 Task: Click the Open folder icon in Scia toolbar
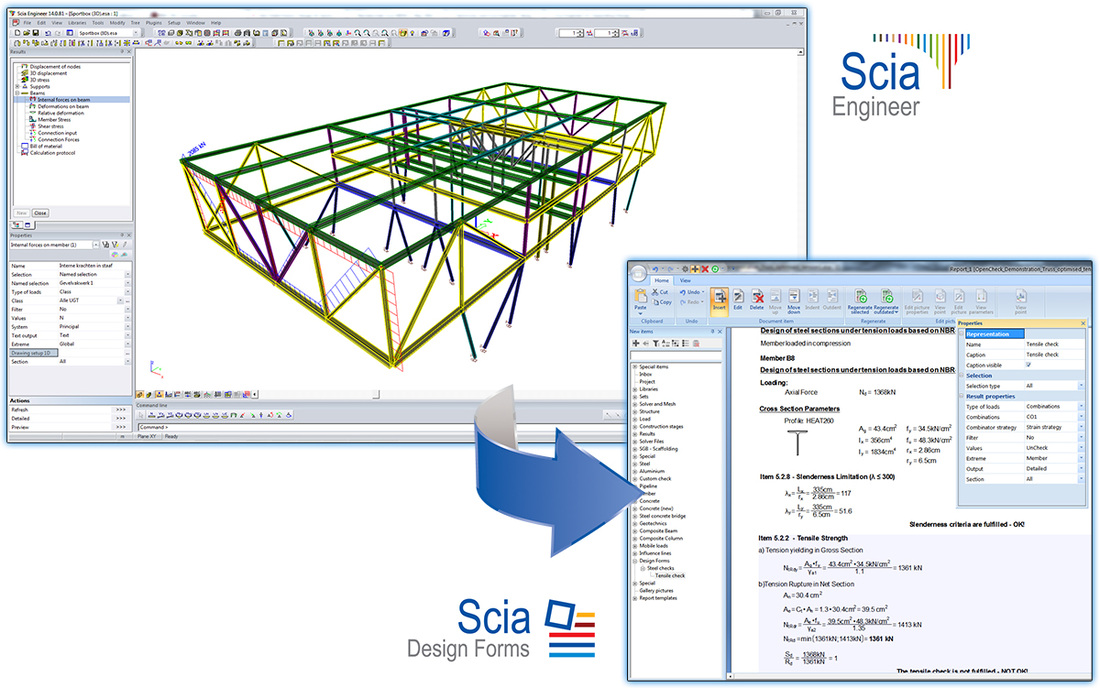pyautogui.click(x=27, y=33)
